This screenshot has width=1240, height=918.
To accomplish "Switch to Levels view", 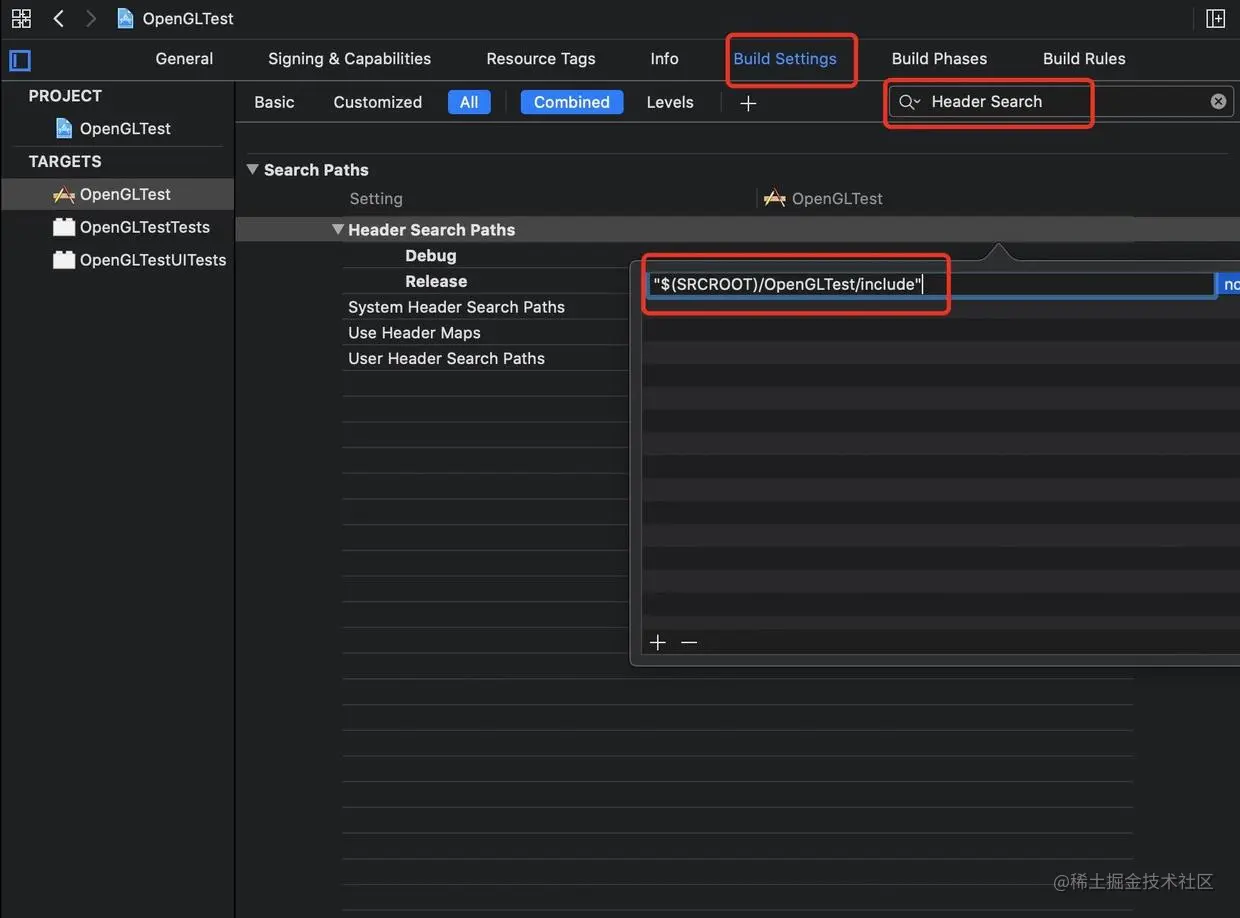I will [670, 102].
